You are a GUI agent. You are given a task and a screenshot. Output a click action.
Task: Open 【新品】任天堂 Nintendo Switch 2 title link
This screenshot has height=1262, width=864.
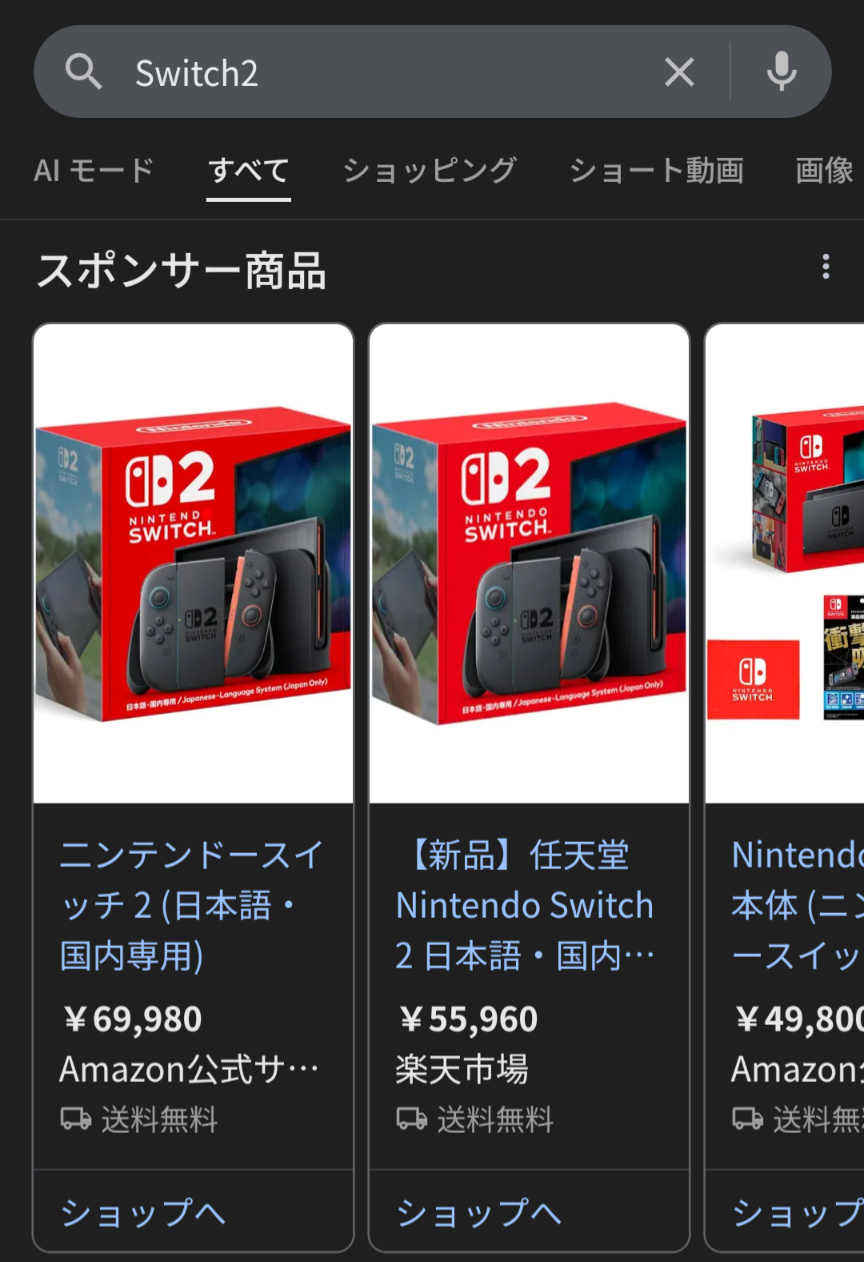(x=526, y=906)
